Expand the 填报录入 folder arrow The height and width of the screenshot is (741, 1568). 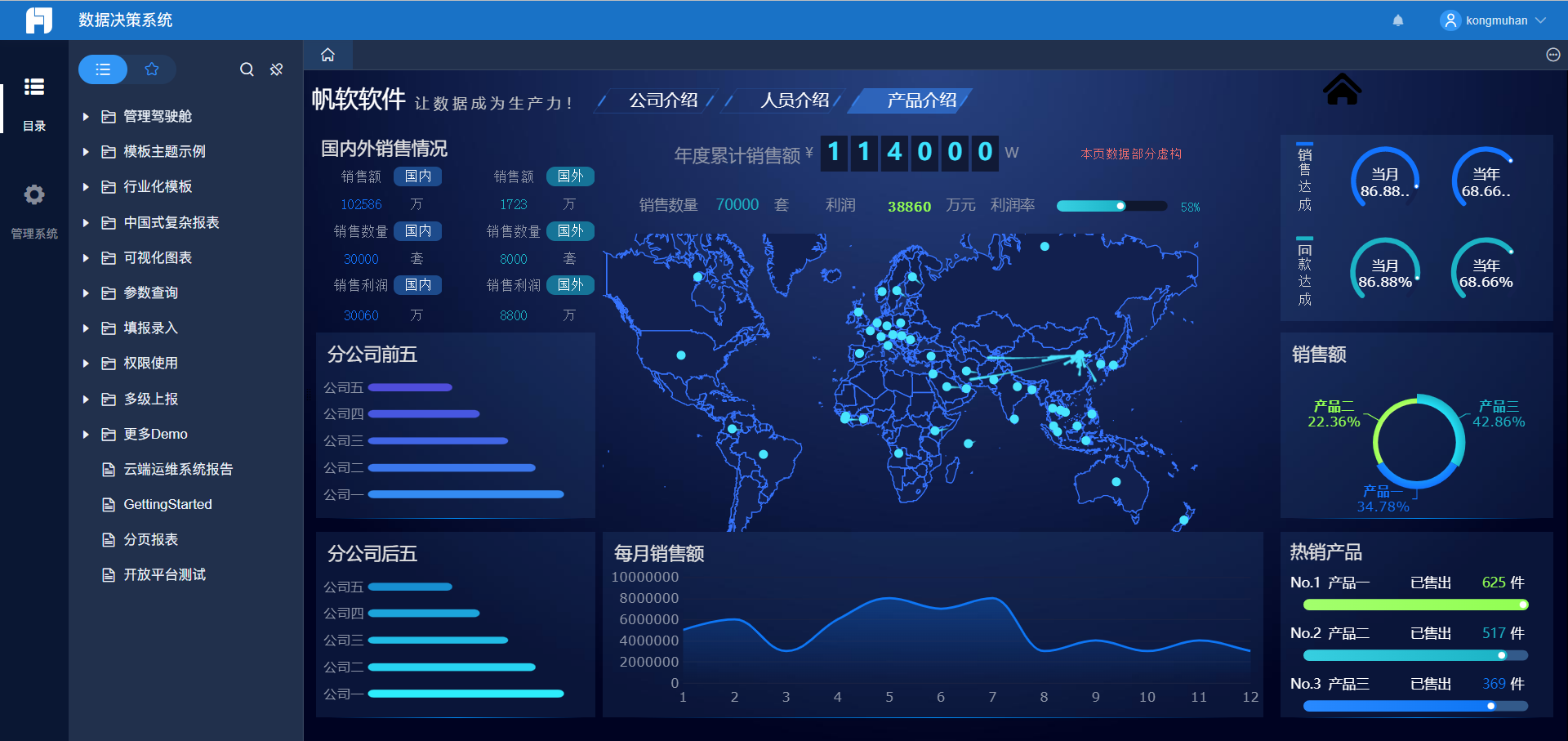click(x=86, y=328)
